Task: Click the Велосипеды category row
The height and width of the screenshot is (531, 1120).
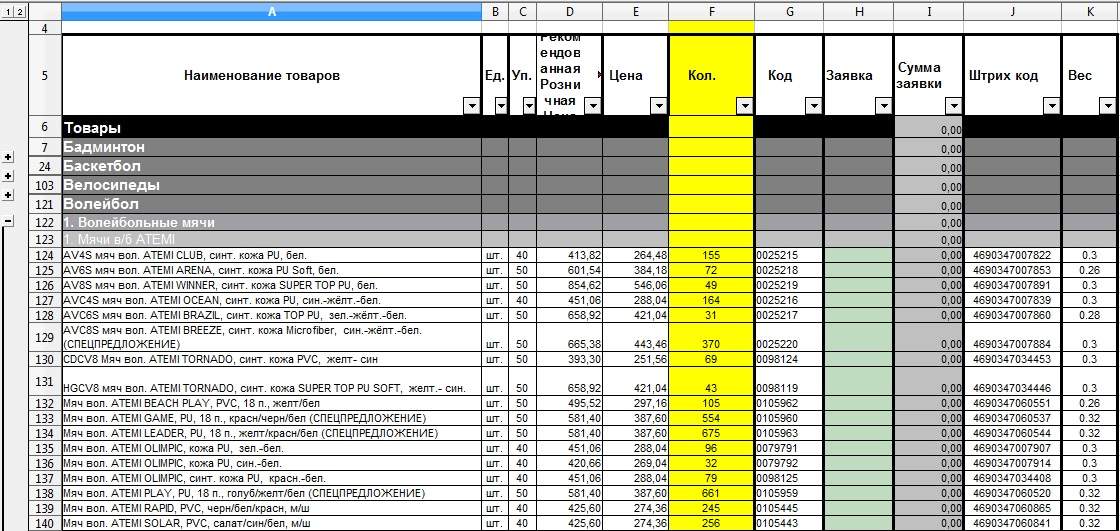Action: [271, 185]
